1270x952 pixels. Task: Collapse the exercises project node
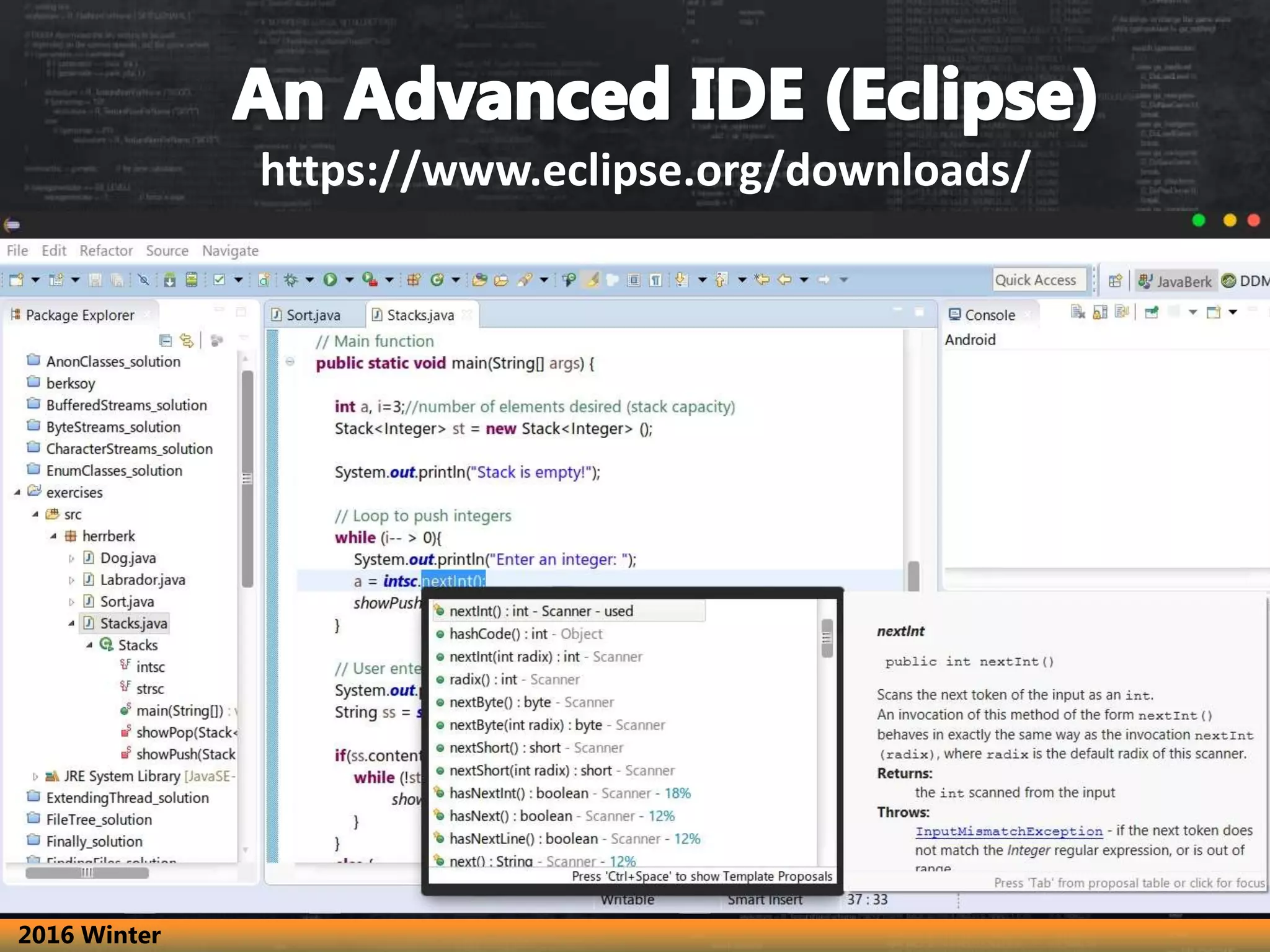click(17, 493)
